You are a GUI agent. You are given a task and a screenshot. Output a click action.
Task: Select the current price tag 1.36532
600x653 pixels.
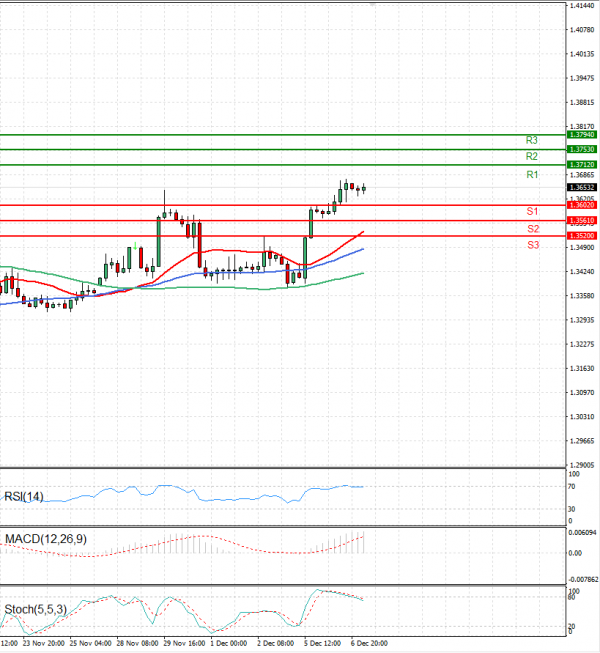tap(582, 187)
